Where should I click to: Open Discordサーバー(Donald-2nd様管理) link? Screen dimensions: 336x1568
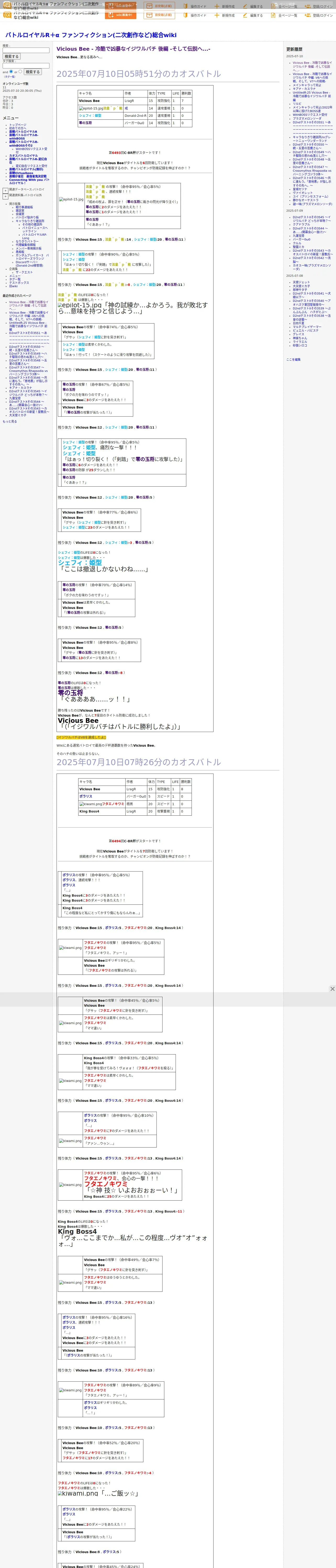pyautogui.click(x=30, y=264)
